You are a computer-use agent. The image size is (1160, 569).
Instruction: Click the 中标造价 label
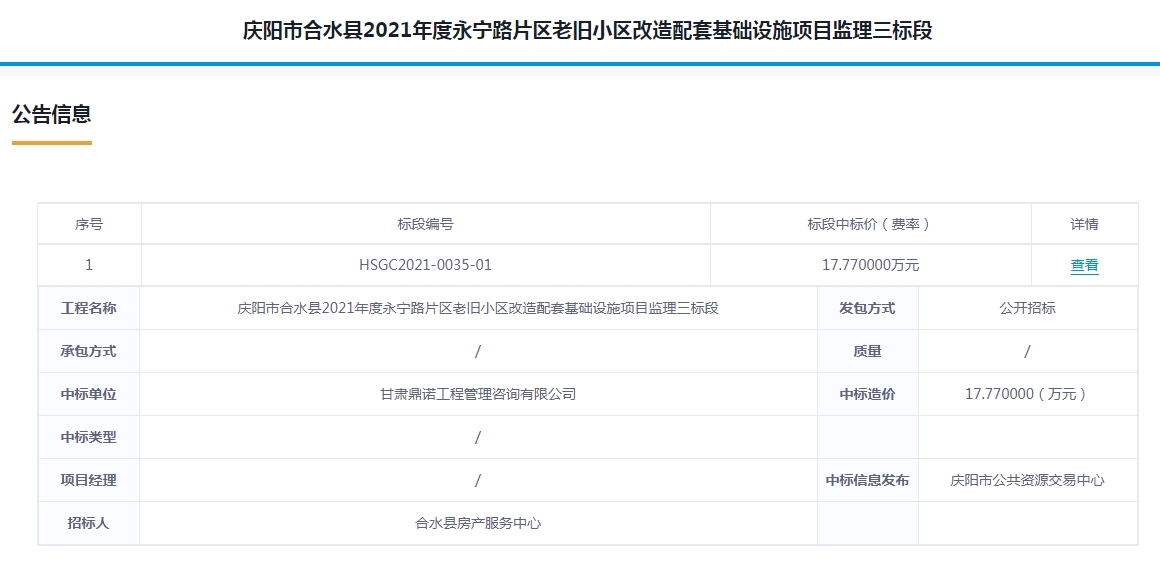coord(867,394)
